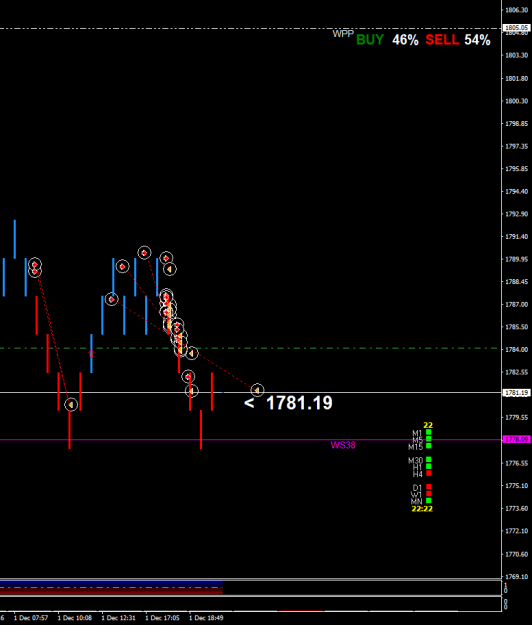Viewport: 532px width, 625px height.
Task: Click the blue-red indicator bar in subwindow
Action: click(x=111, y=588)
